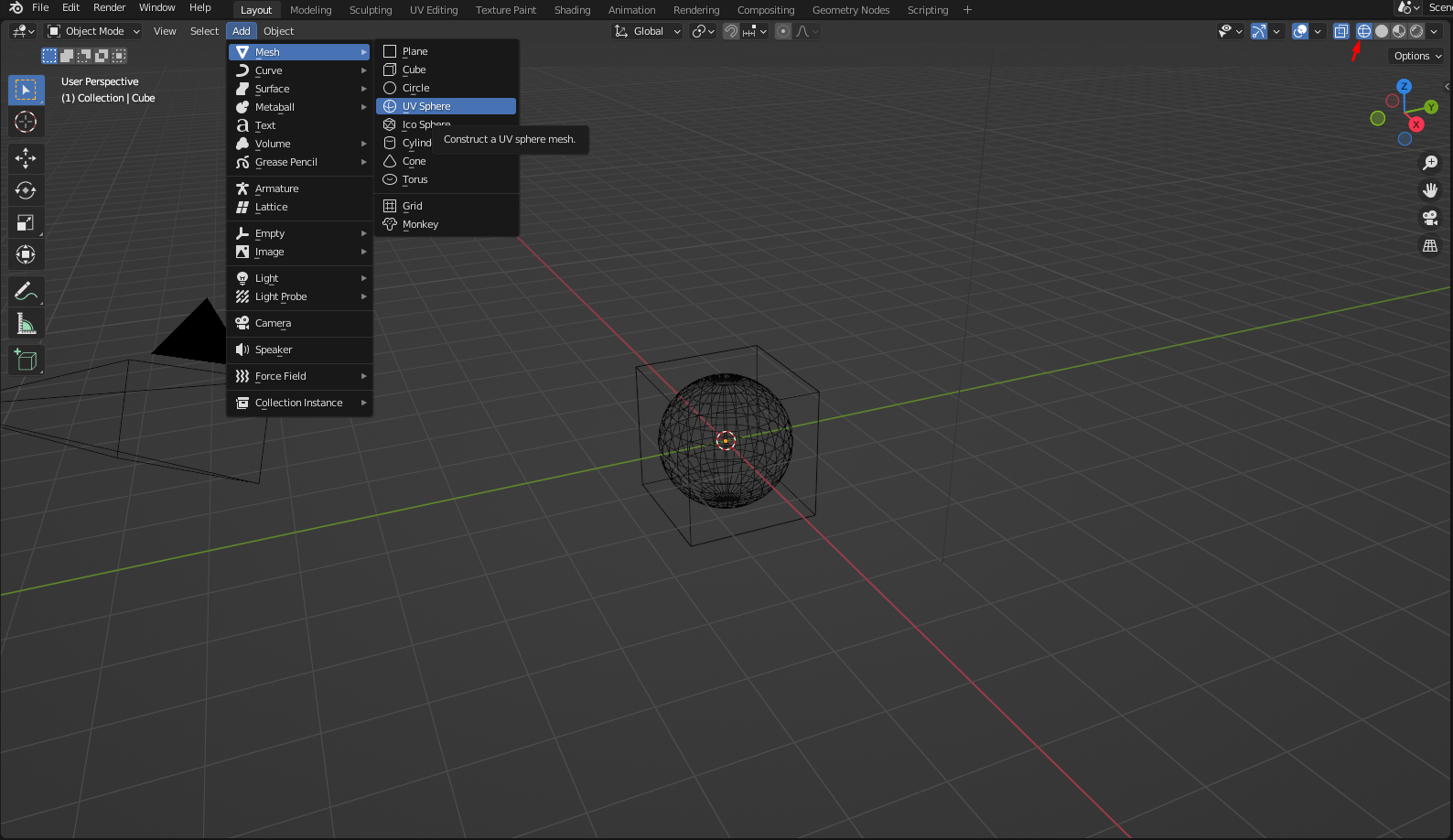Screen dimensions: 1453x840
Task: Open selectability and visibility dropdown
Action: [x=1231, y=31]
